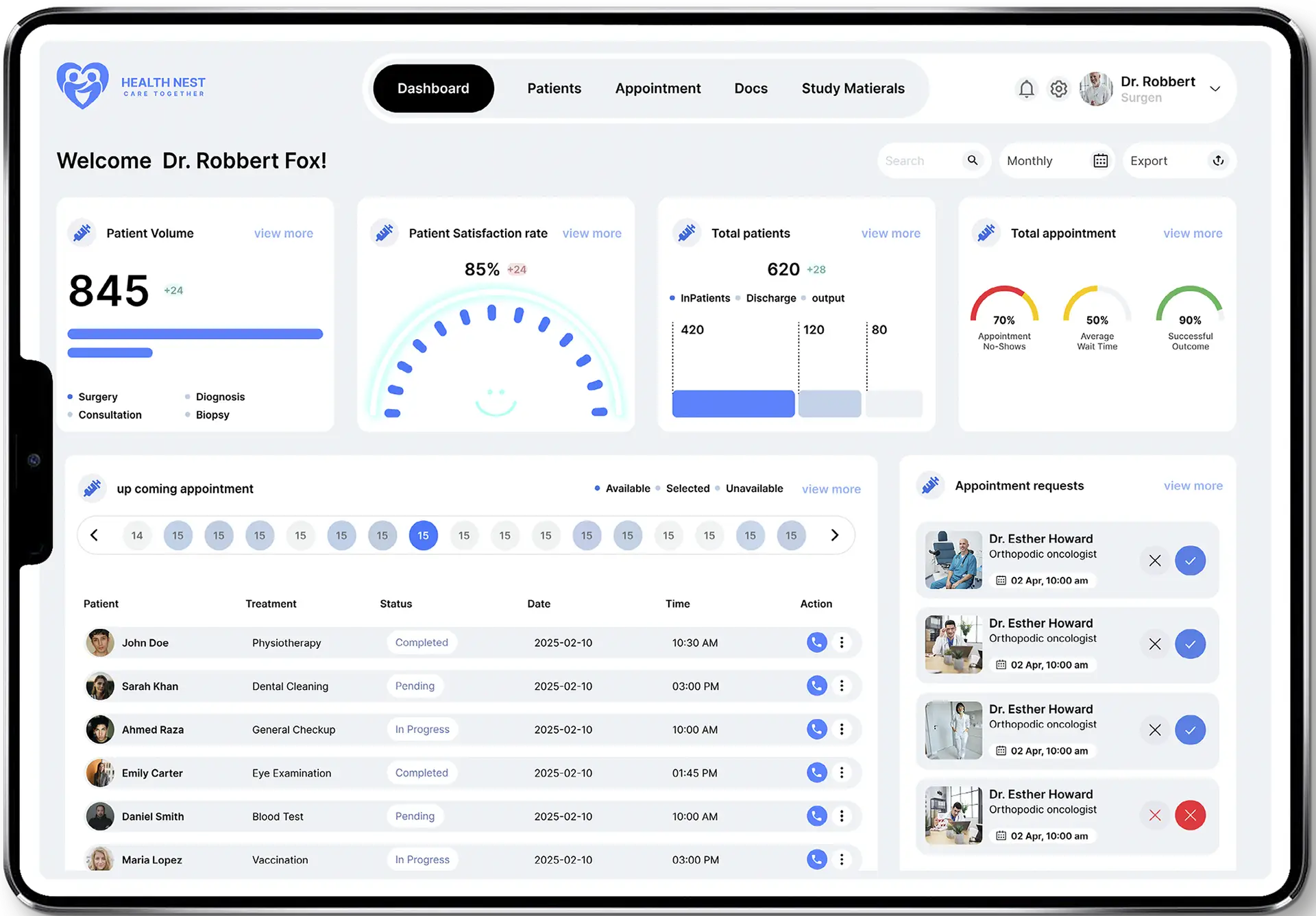Open the settings gear icon

1058,89
